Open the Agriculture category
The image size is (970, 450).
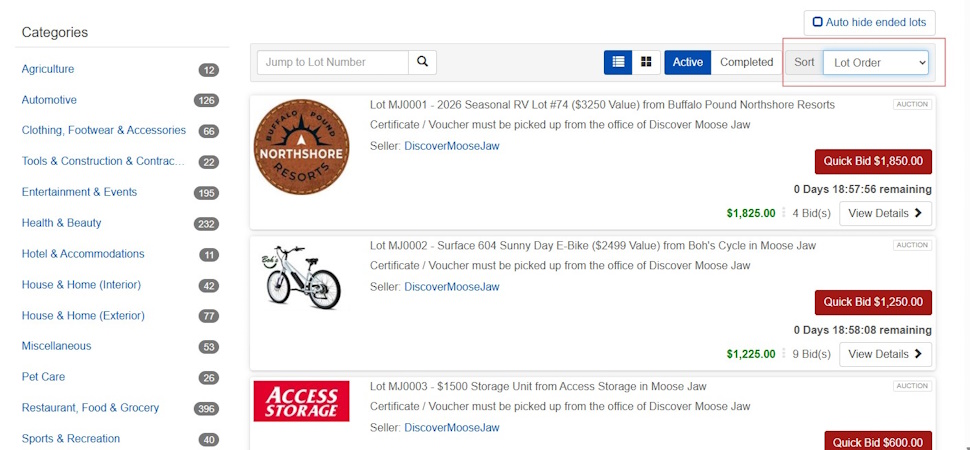click(48, 69)
